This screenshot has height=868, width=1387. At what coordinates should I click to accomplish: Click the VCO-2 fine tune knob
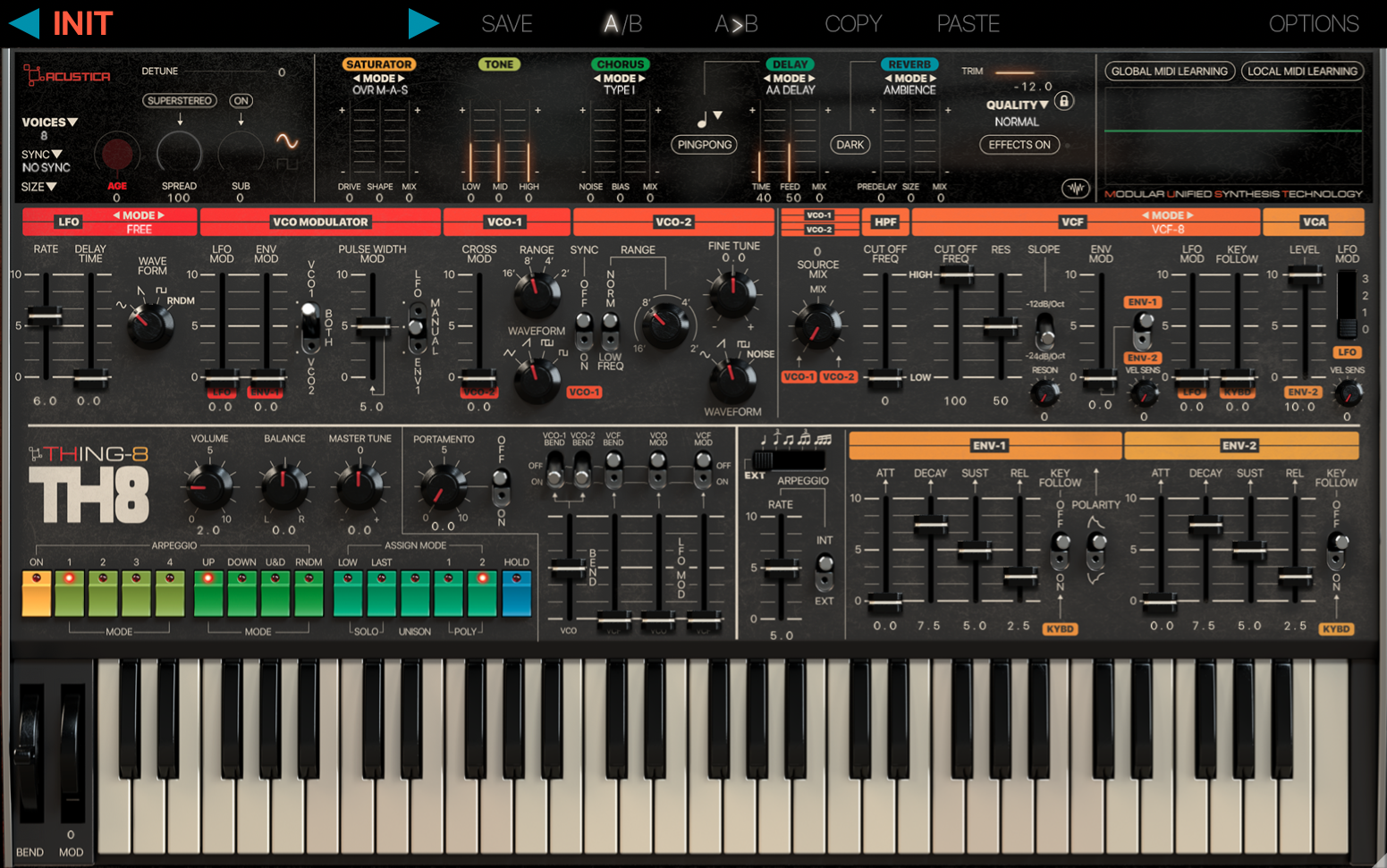[x=732, y=293]
